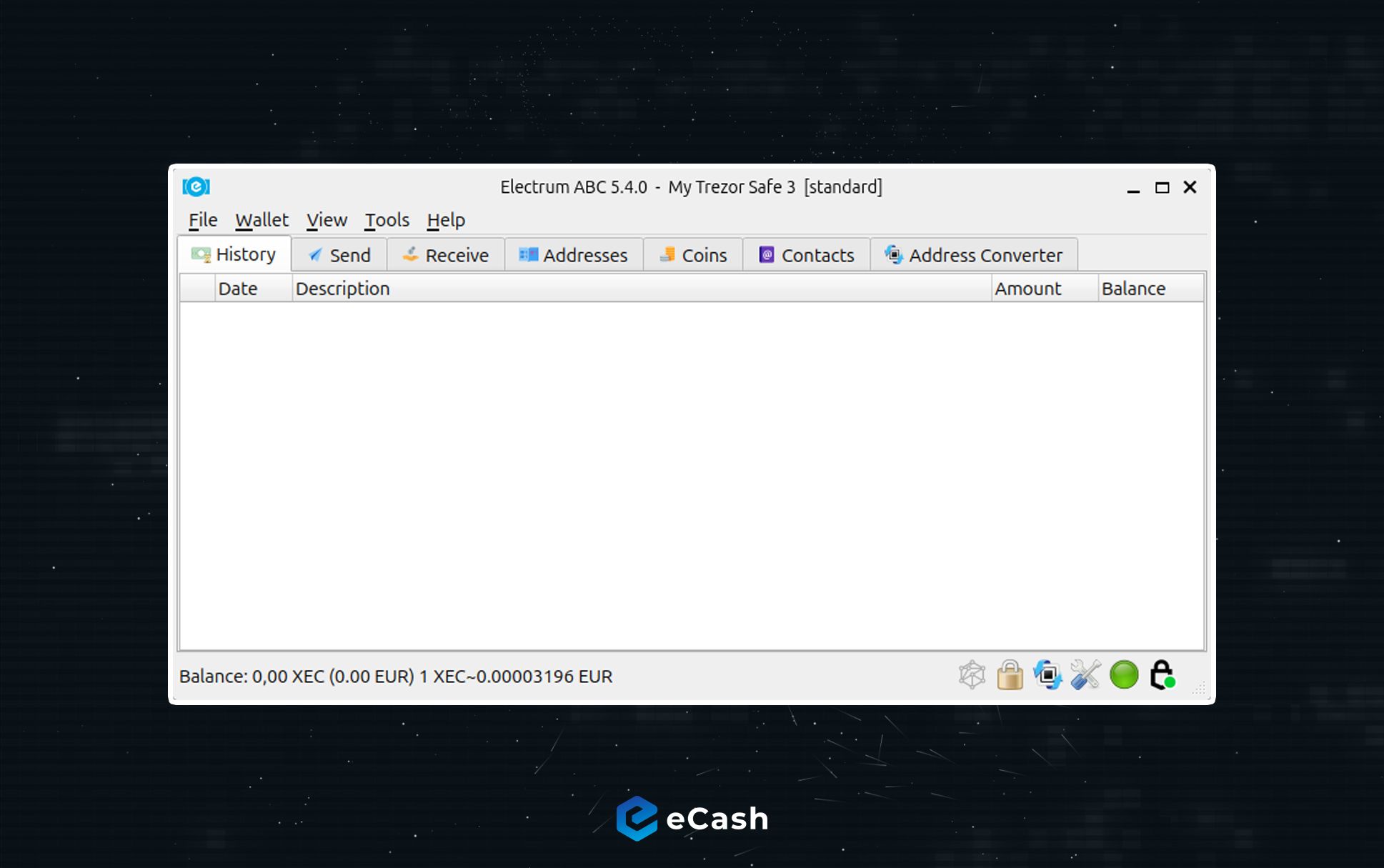Open the Wallet menu

click(x=262, y=220)
